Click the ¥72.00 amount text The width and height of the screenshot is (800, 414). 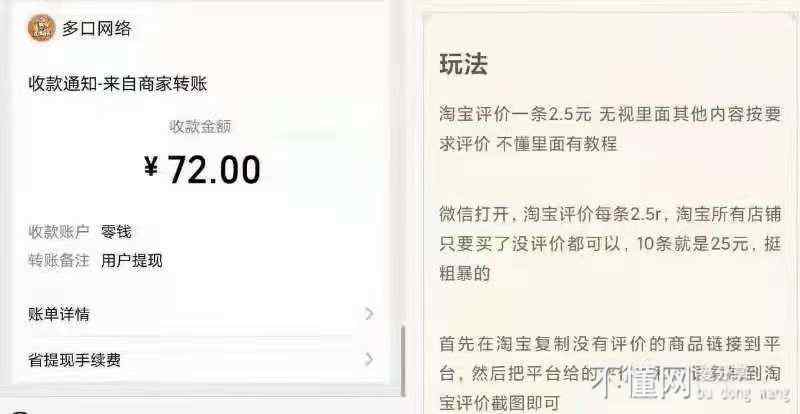[202, 169]
